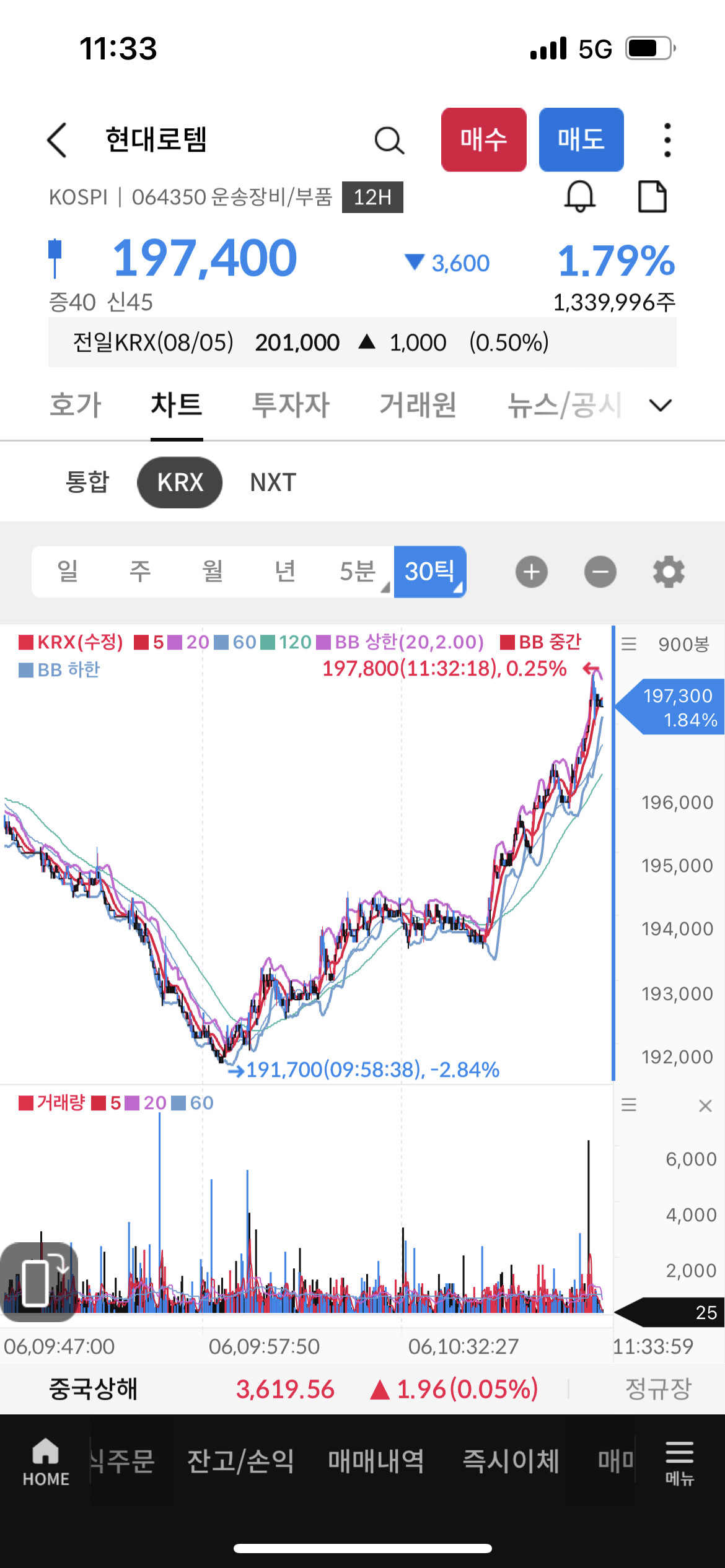
Task: Tap the KRX(수정) red legend swatch
Action: tap(26, 642)
